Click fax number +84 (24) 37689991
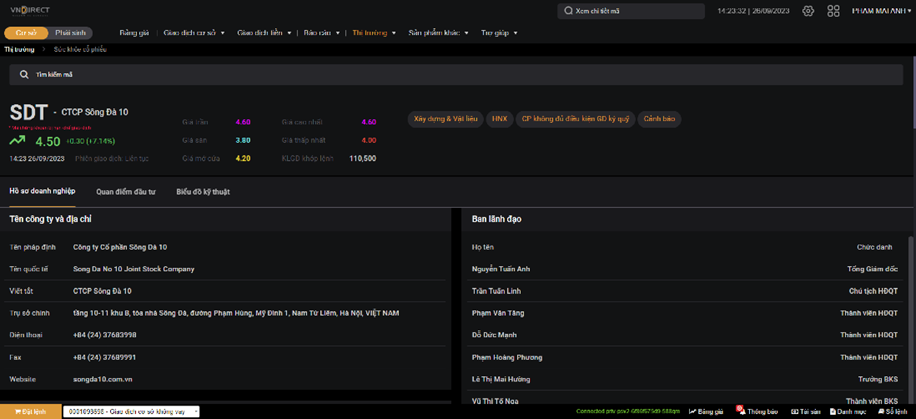916x419 pixels. click(x=105, y=357)
